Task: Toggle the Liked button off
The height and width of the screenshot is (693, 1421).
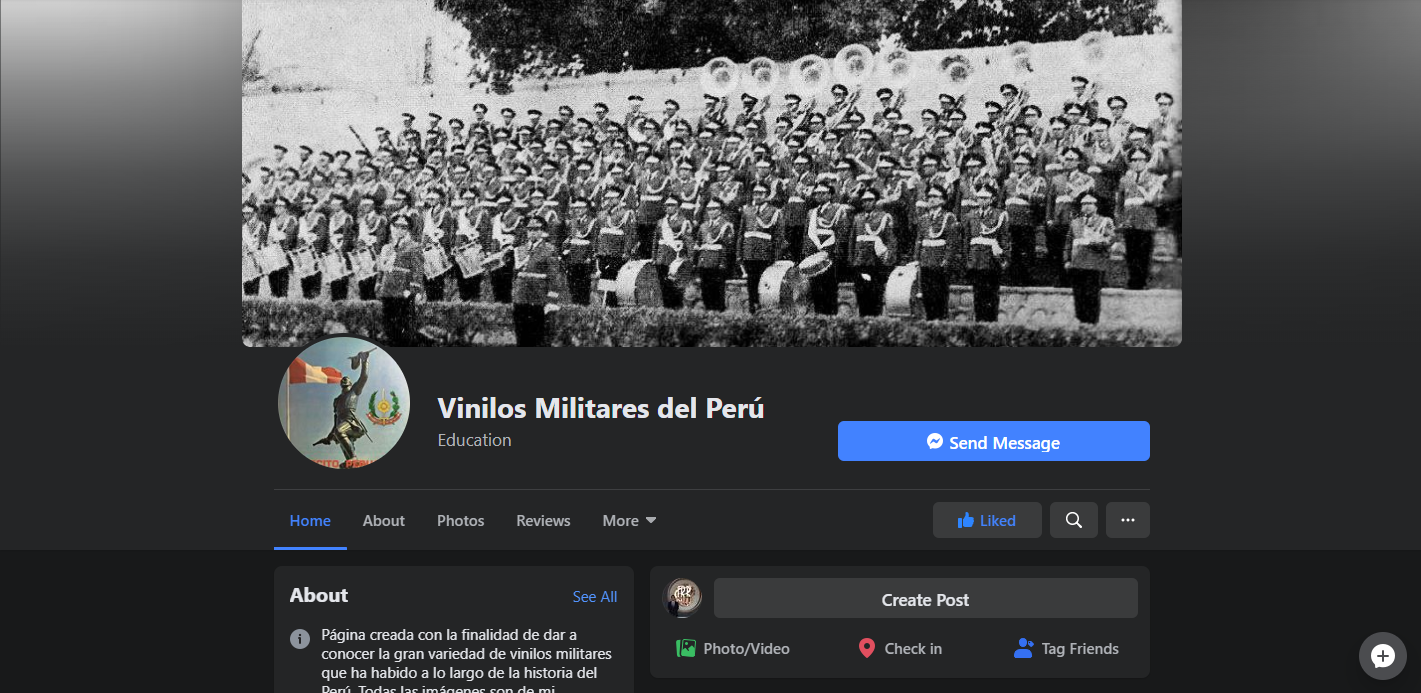Action: point(987,520)
